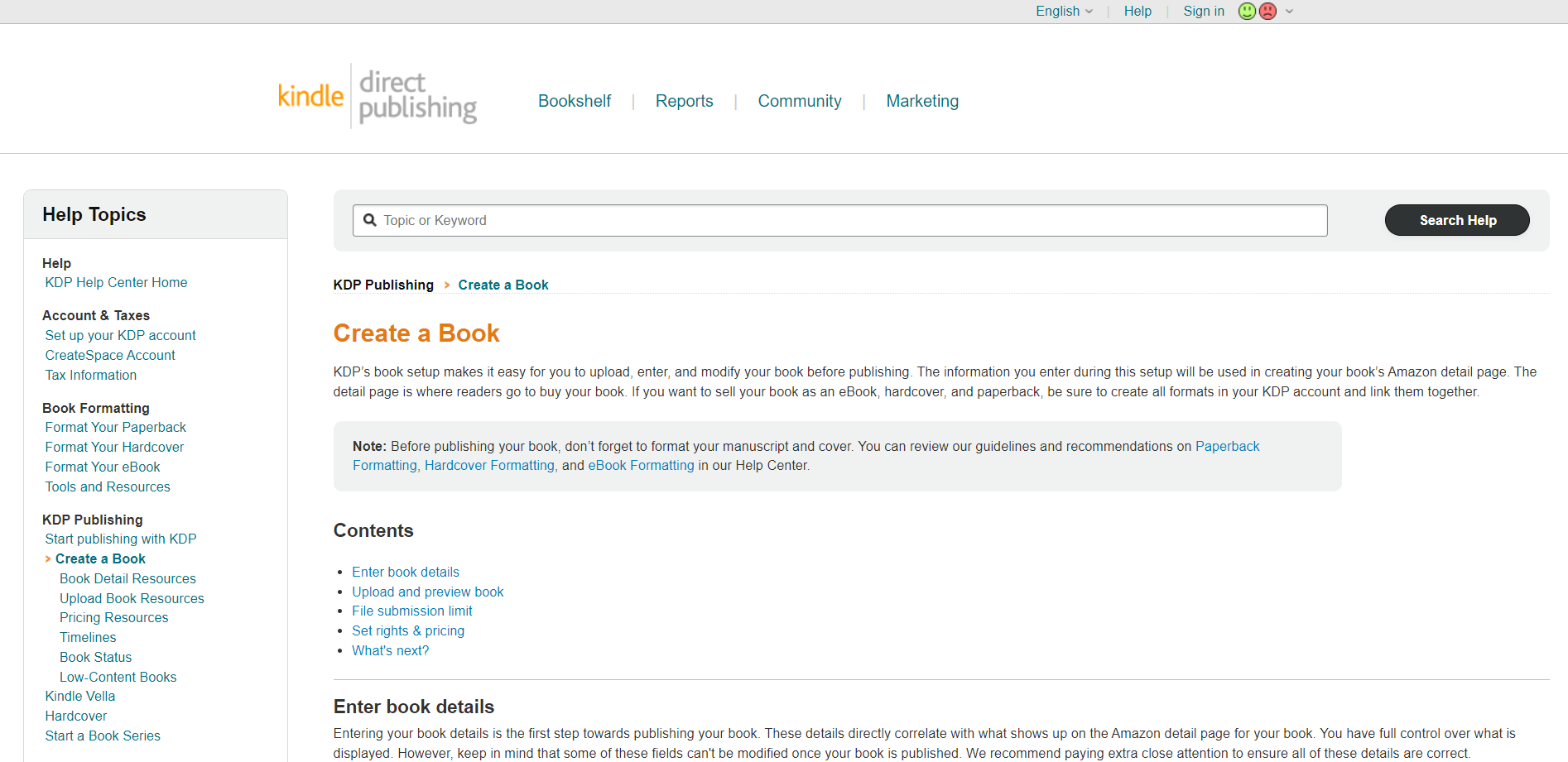
Task: Click the Sign in link
Action: coord(1203,11)
